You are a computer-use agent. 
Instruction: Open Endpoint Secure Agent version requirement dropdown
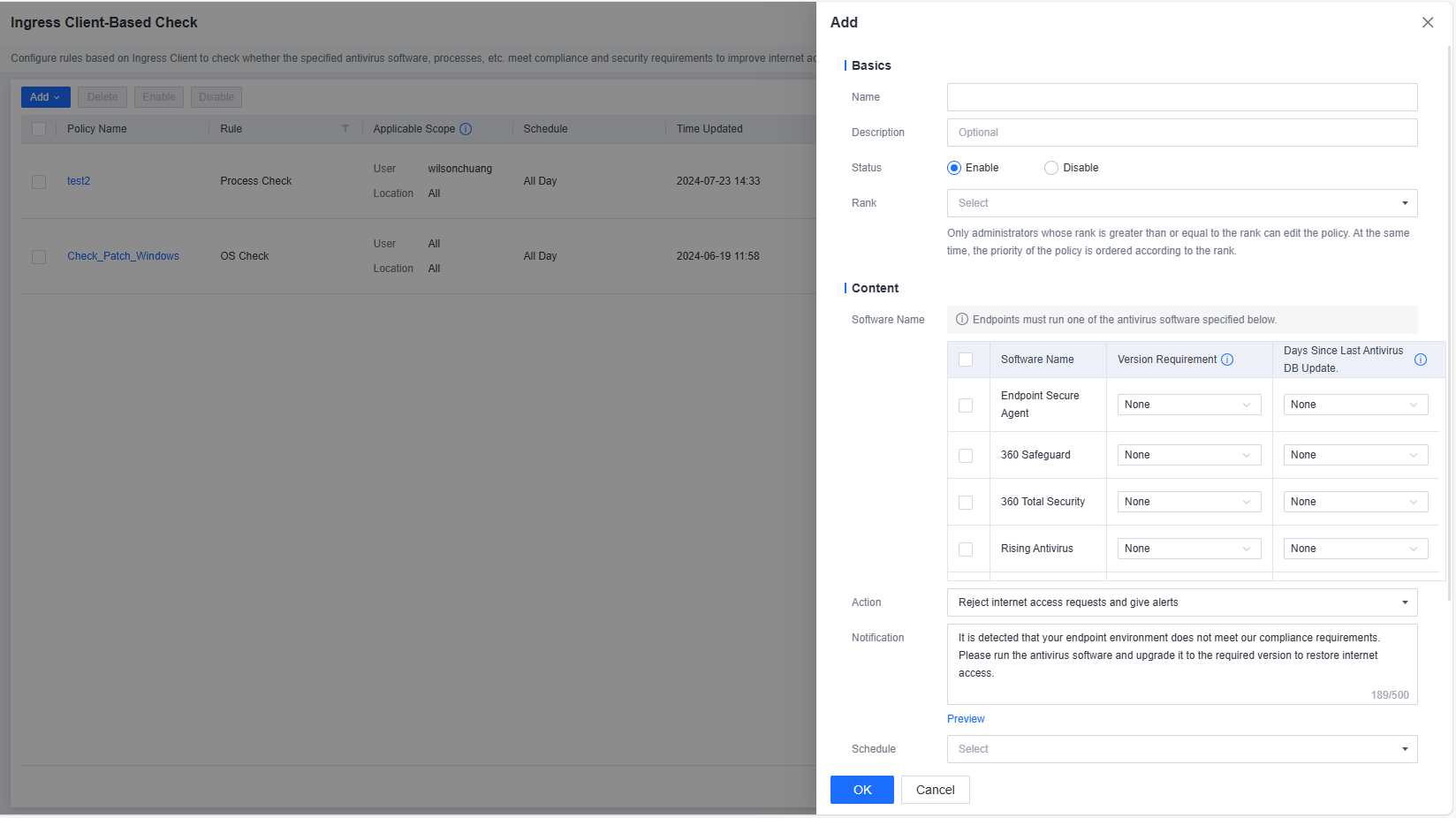[x=1189, y=405]
